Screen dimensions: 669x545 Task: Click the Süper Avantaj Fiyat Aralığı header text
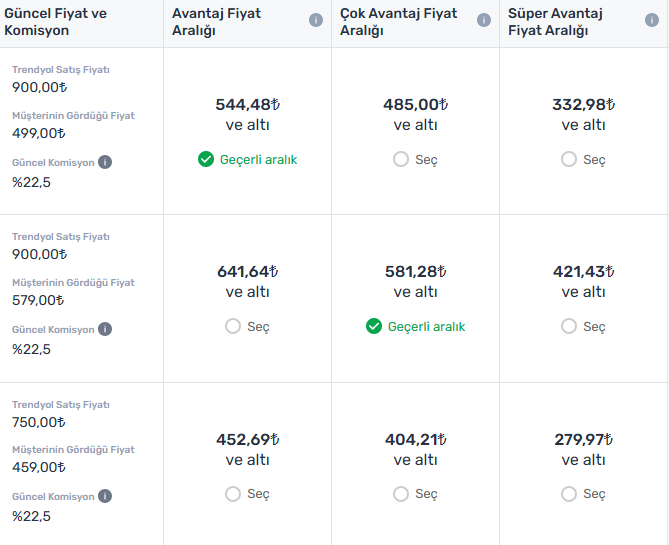[555, 22]
